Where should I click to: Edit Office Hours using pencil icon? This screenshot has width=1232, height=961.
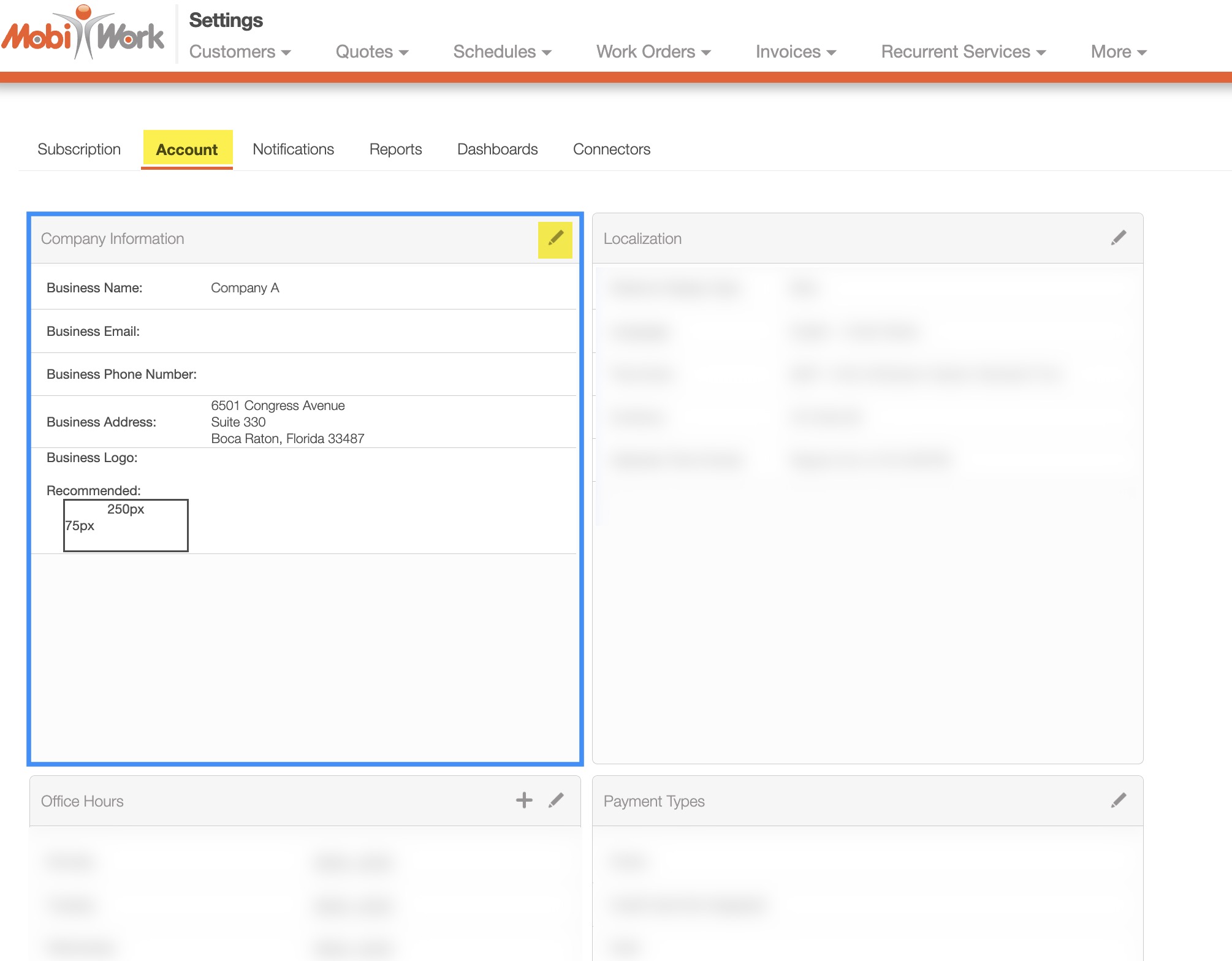point(556,800)
